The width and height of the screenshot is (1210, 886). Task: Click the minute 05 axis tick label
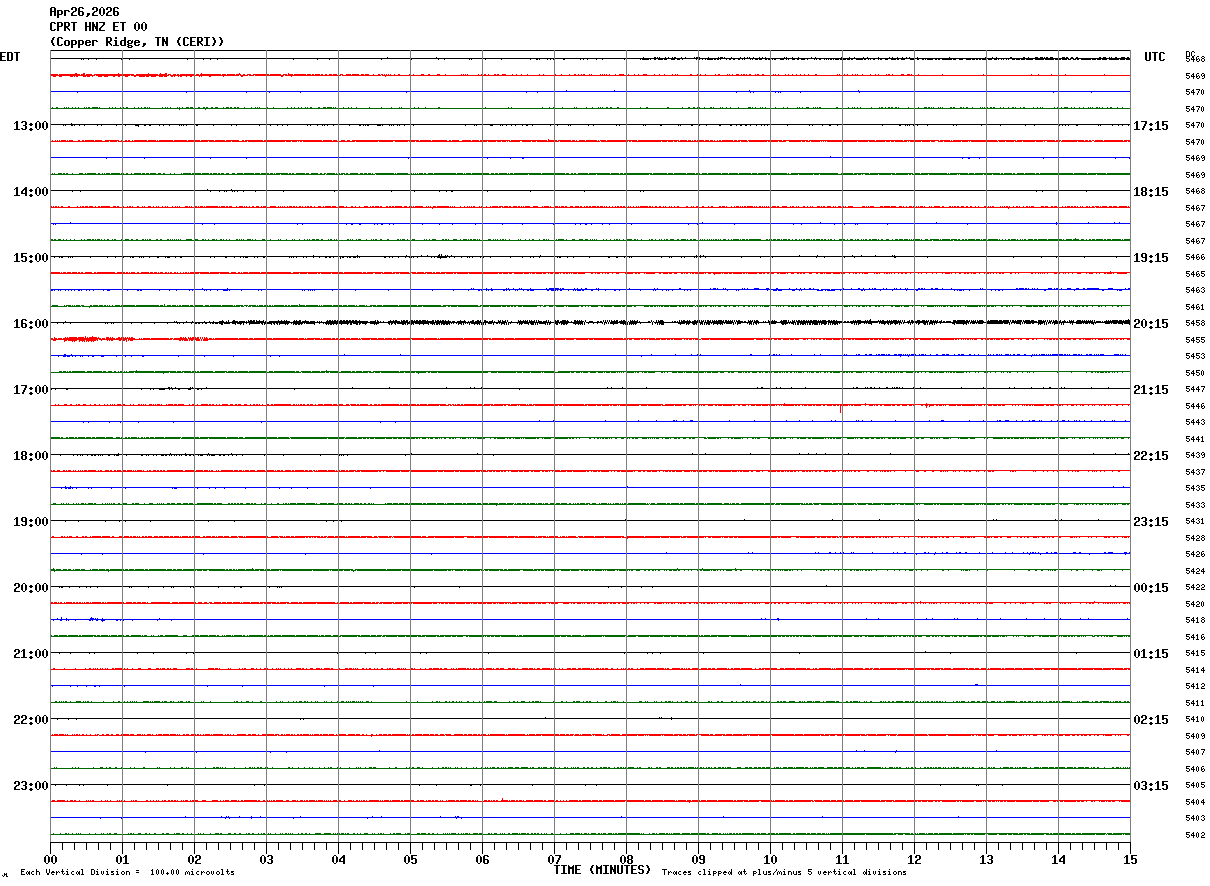[x=410, y=859]
